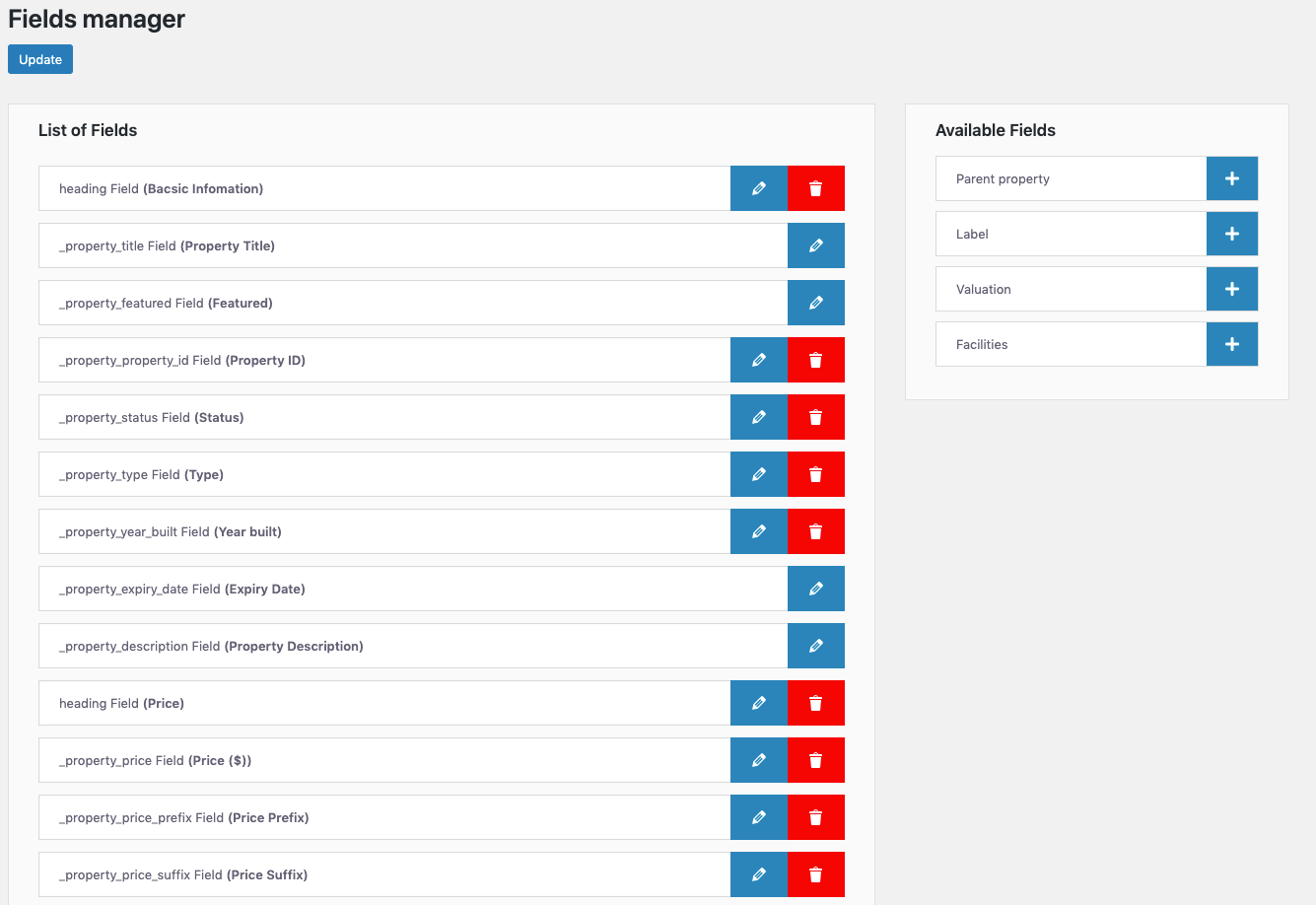Edit the Featured field
The height and width of the screenshot is (905, 1316).
point(815,303)
